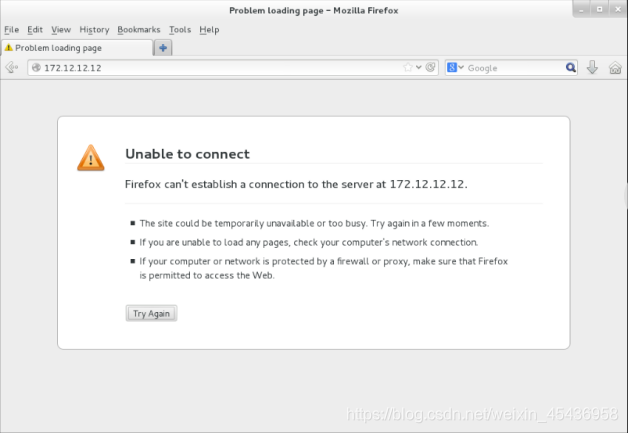The height and width of the screenshot is (433, 628).
Task: Click the bullet about firewall or proxy
Action: tap(324, 268)
